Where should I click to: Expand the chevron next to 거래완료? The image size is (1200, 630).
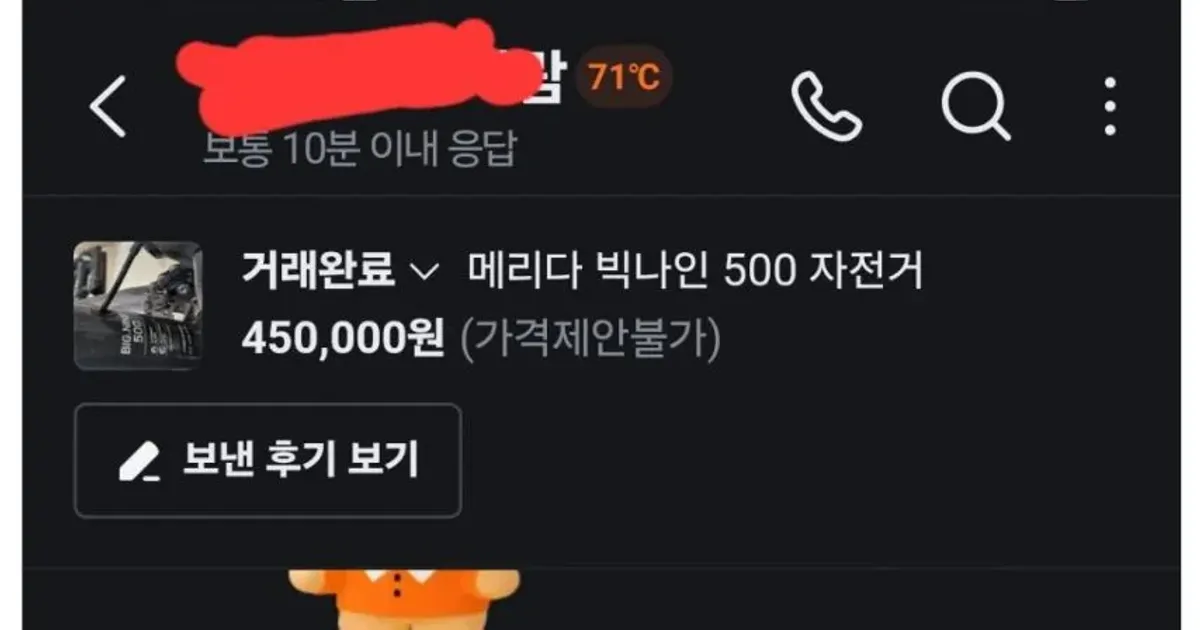[x=424, y=272]
